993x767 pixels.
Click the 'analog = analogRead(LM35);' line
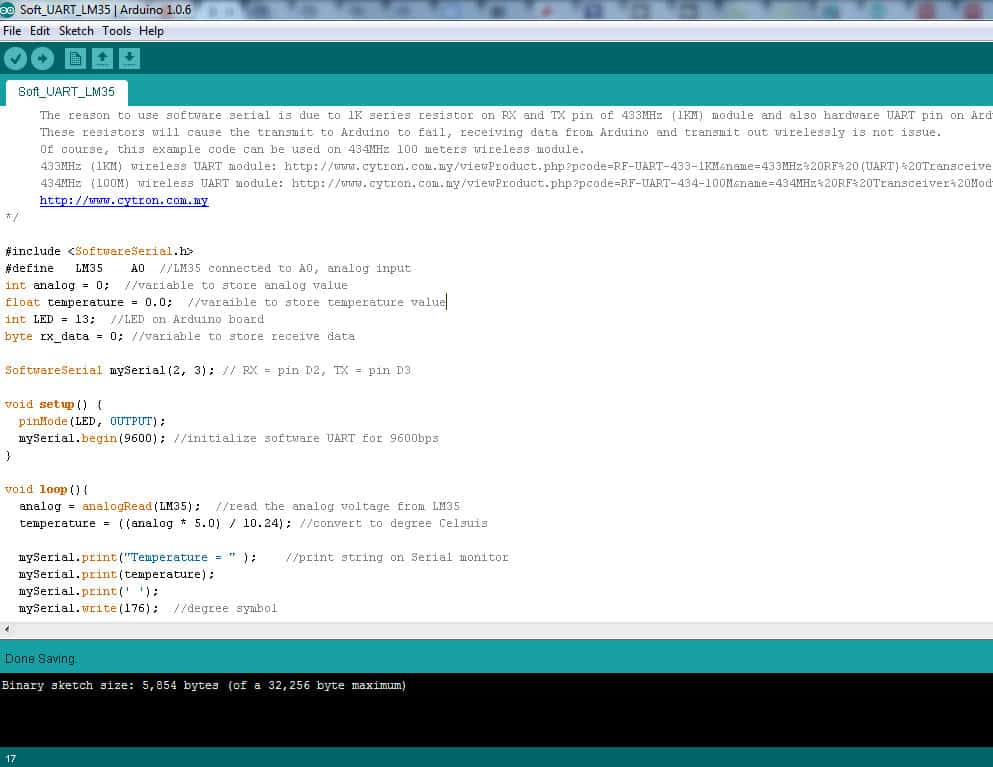(239, 507)
